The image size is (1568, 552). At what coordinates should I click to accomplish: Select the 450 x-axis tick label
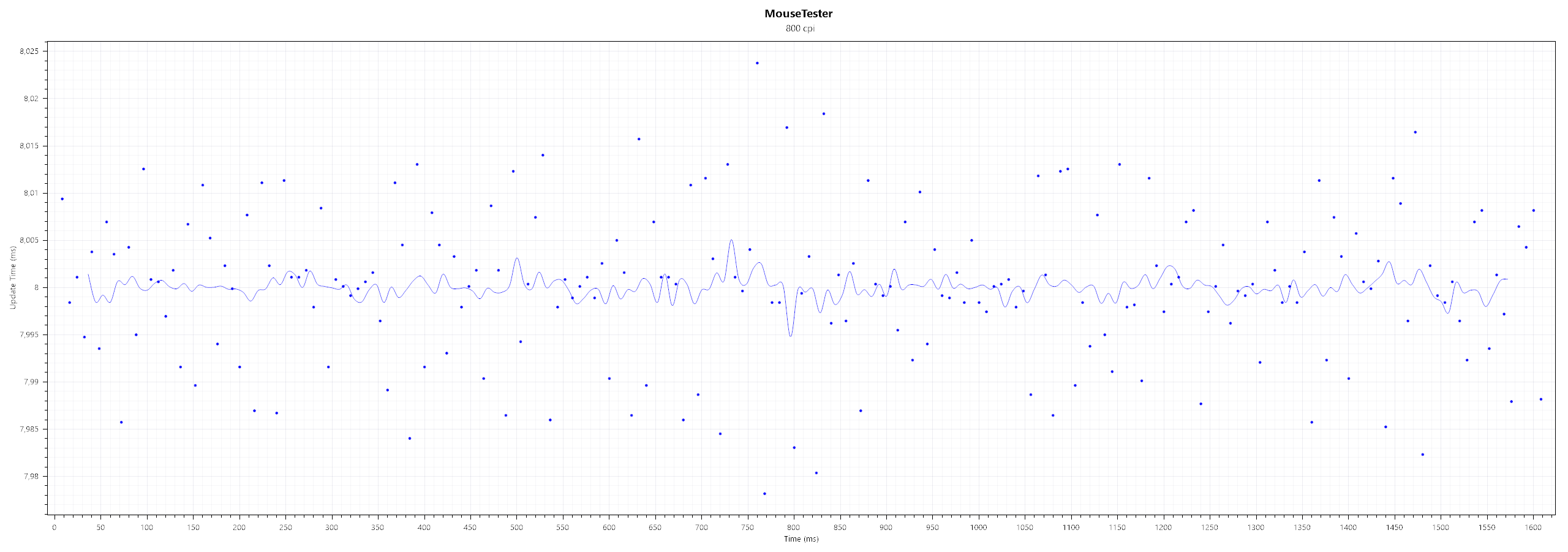pyautogui.click(x=470, y=527)
